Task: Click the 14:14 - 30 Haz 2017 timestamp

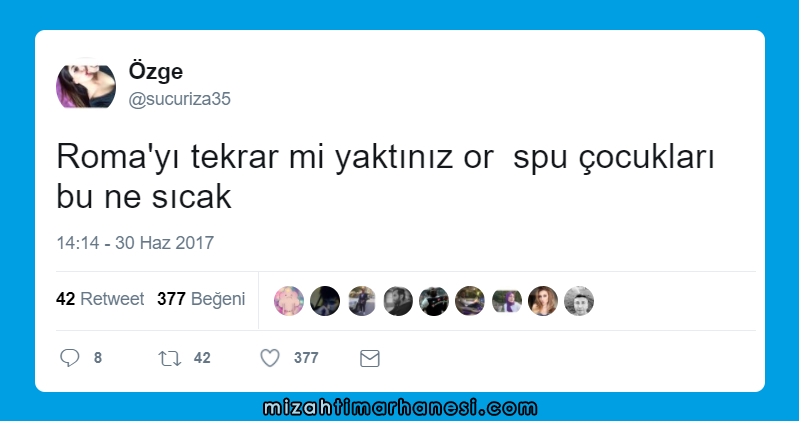Action: point(135,243)
